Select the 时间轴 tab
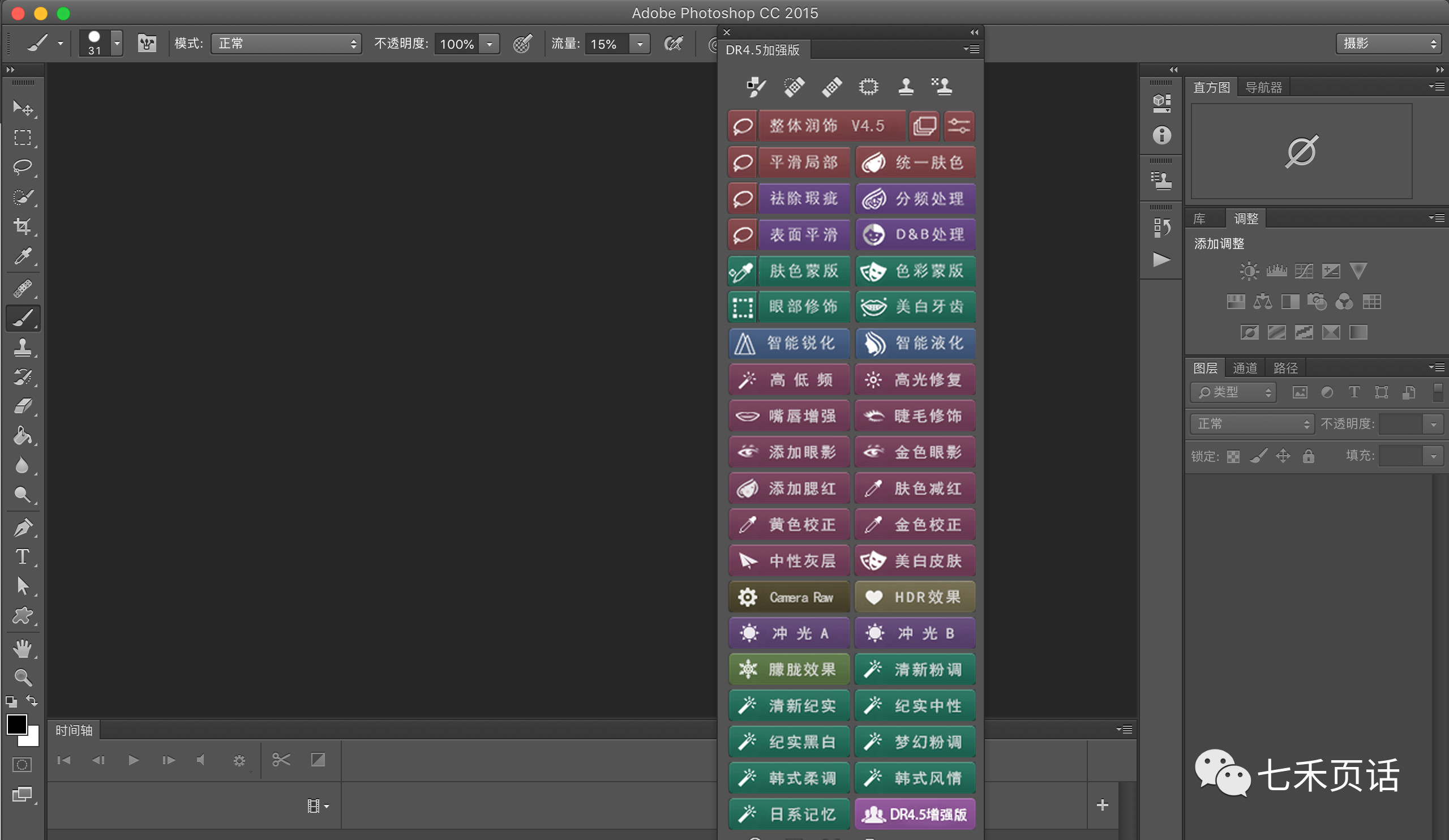This screenshot has height=840, width=1449. click(74, 730)
